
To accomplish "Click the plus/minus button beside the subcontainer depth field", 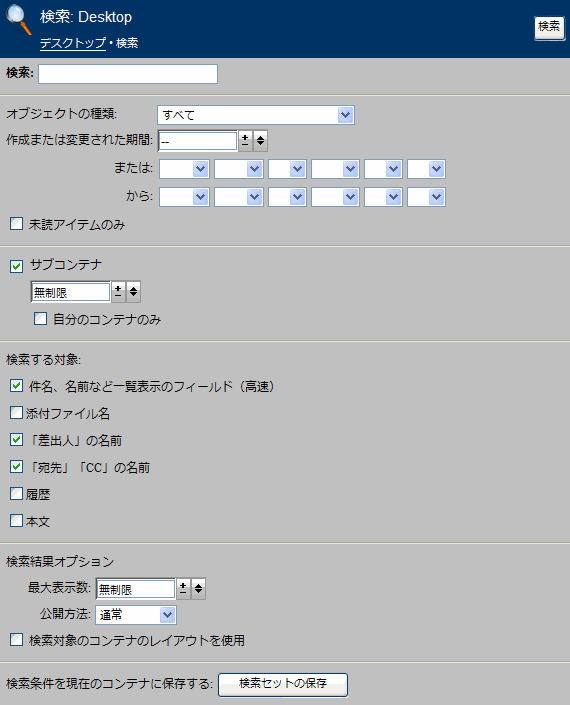I will point(118,292).
